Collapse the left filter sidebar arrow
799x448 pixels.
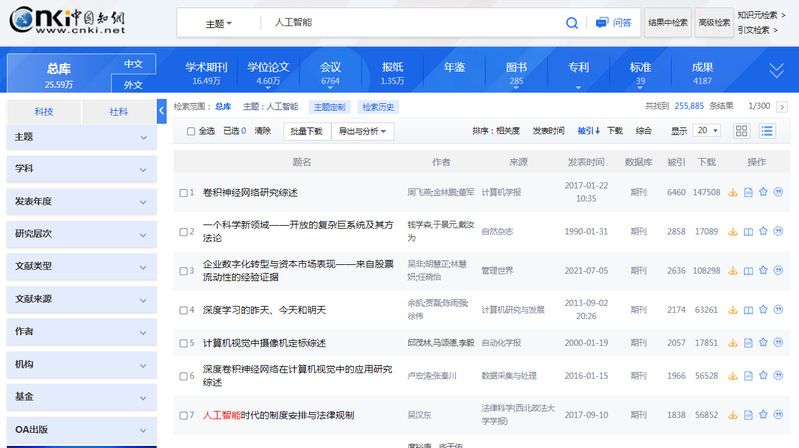coord(161,111)
